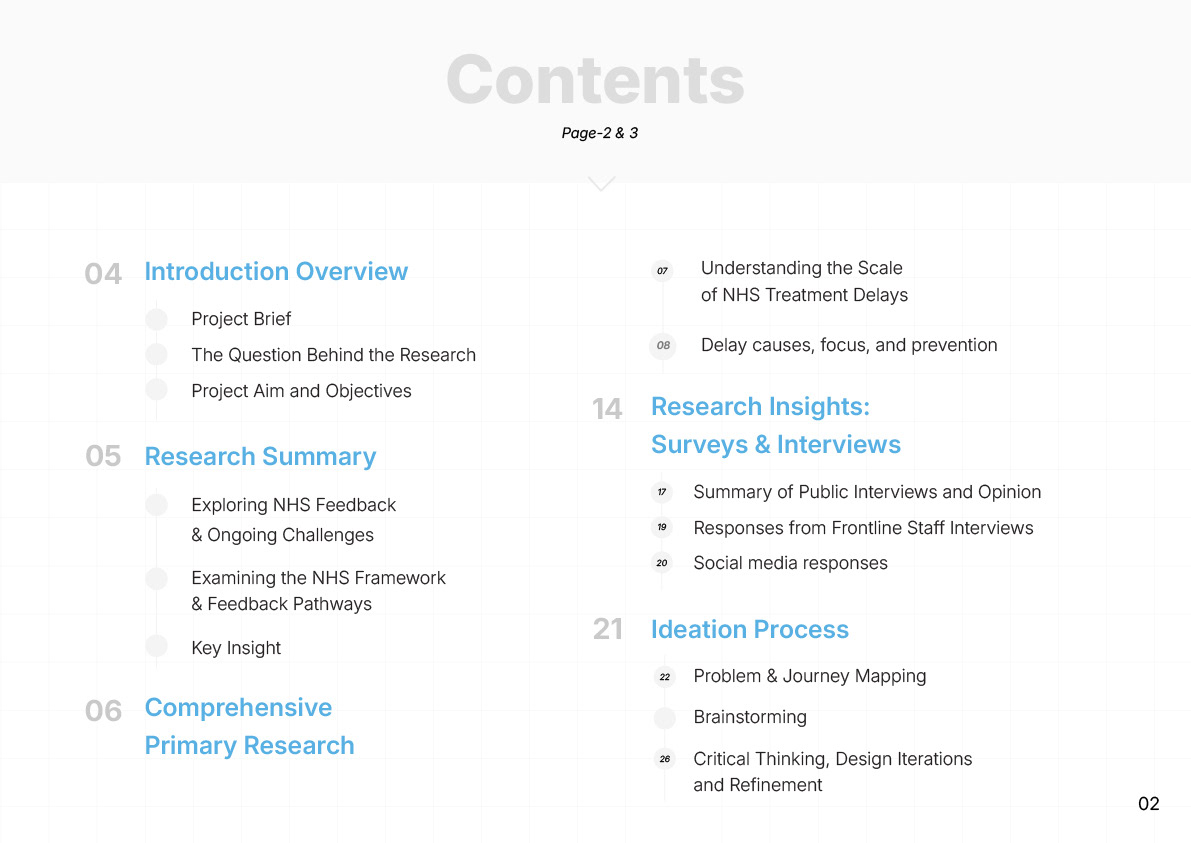This screenshot has height=843, width=1191.
Task: Click the bullet beside The Question Behind the Research
Action: tap(156, 354)
